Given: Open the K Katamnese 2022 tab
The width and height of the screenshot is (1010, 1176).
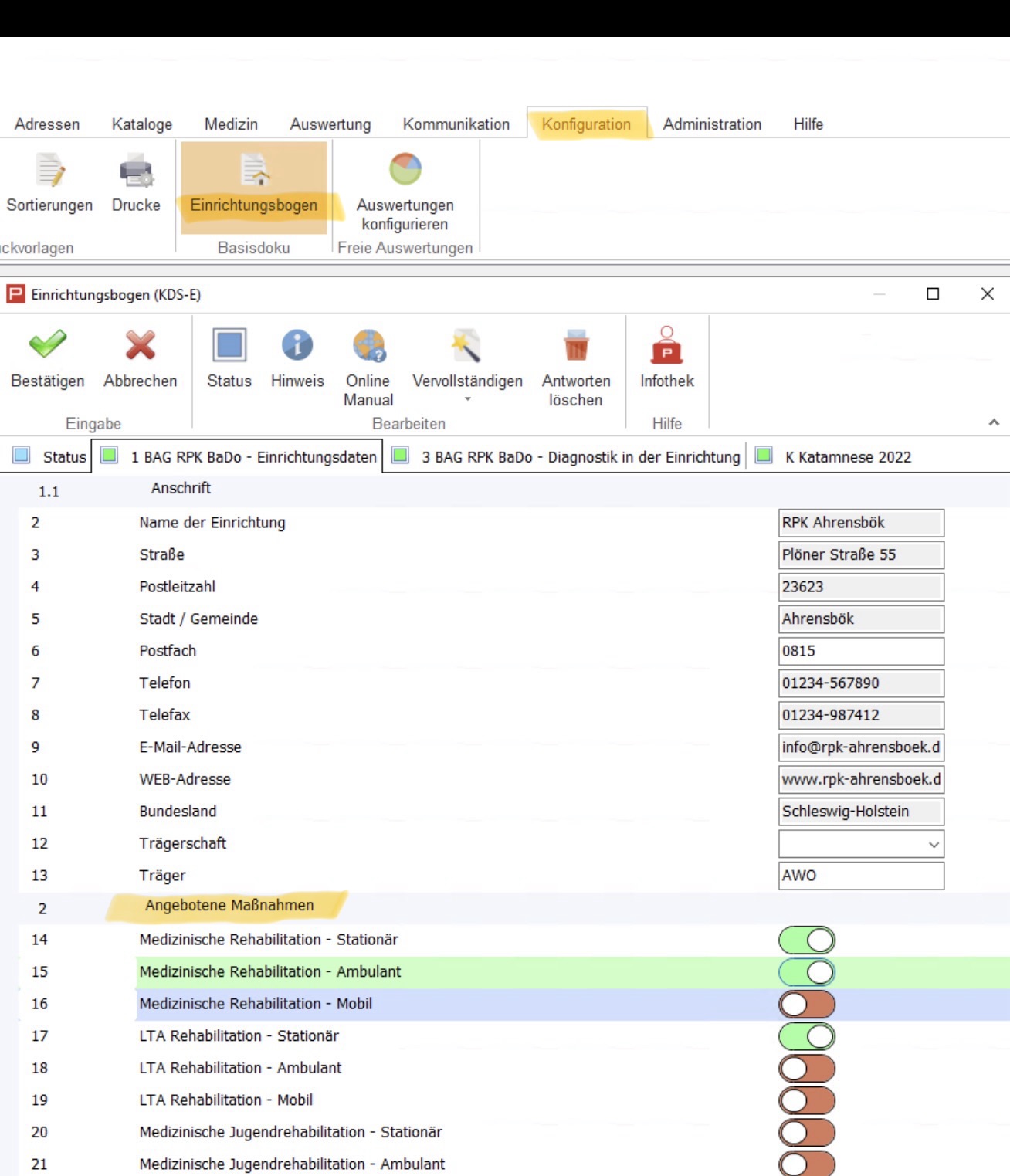Looking at the screenshot, I should pyautogui.click(x=847, y=457).
